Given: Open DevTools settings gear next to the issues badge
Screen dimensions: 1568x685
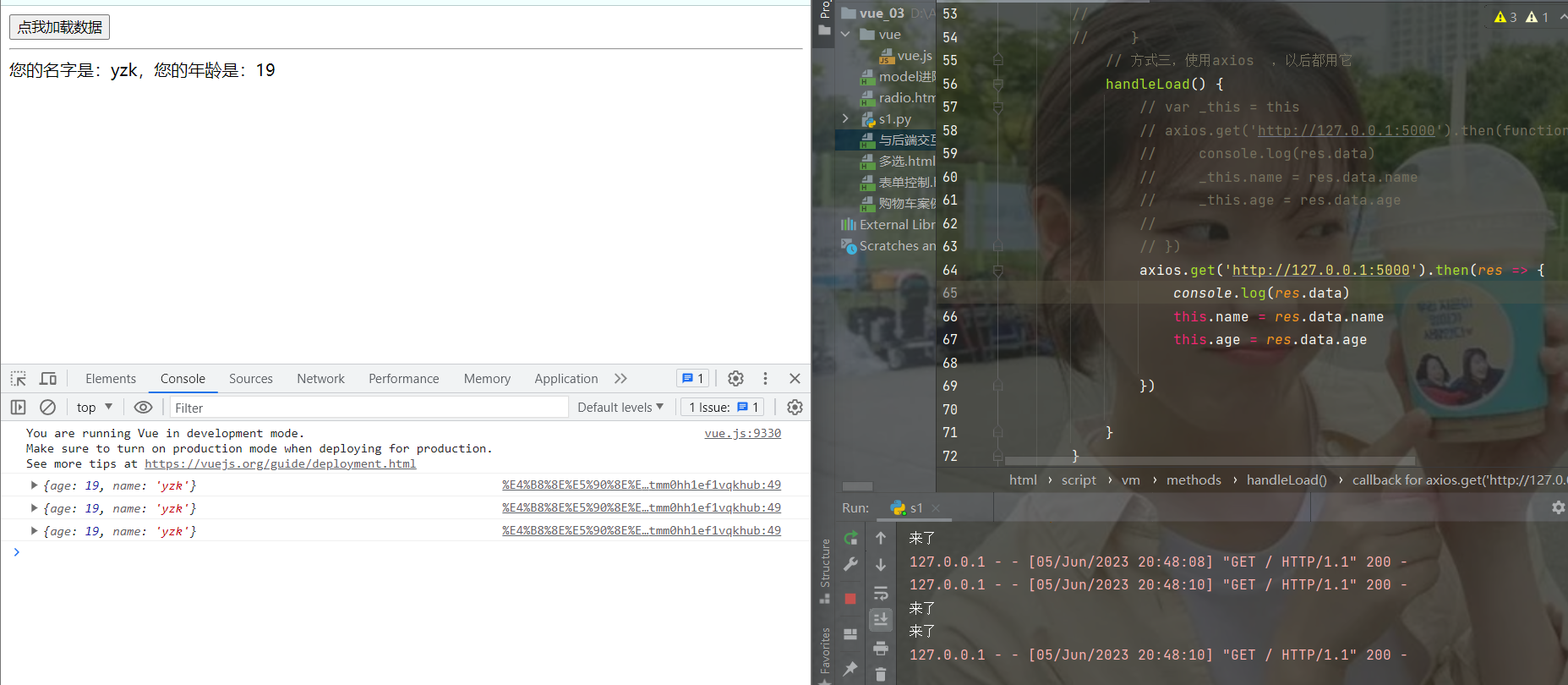Looking at the screenshot, I should click(x=735, y=379).
